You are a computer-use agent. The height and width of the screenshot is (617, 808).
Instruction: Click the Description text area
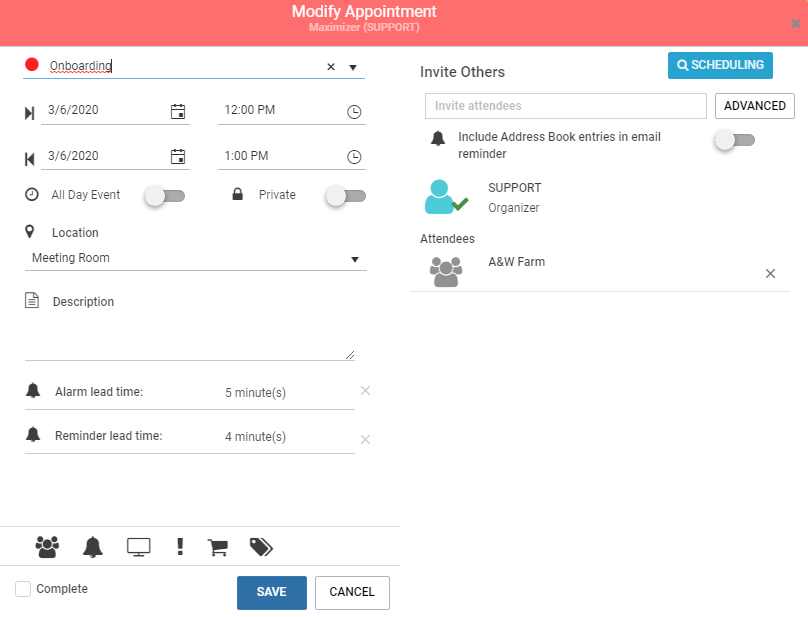pyautogui.click(x=190, y=336)
